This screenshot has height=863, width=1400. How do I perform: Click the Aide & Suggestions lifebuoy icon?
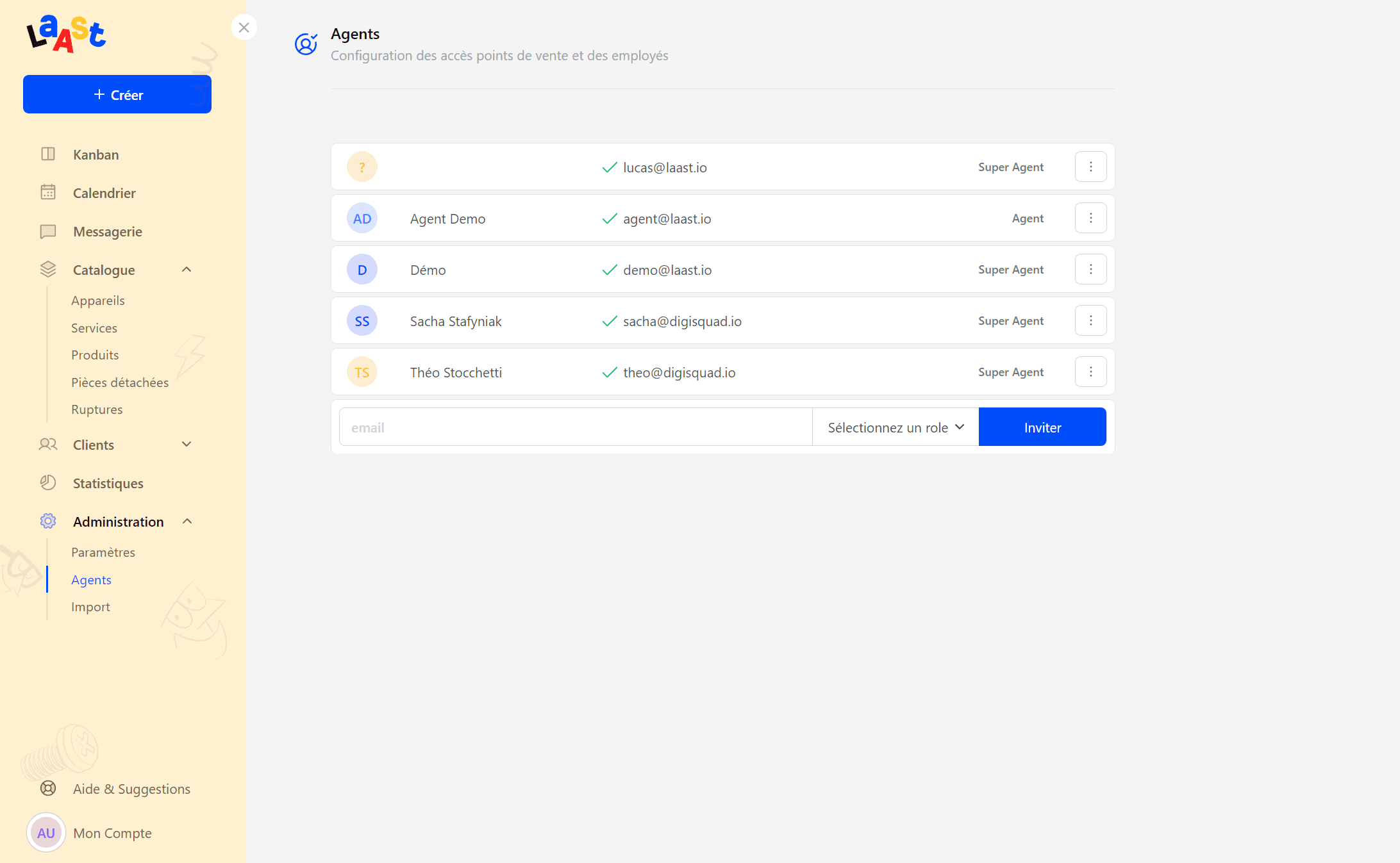point(48,788)
